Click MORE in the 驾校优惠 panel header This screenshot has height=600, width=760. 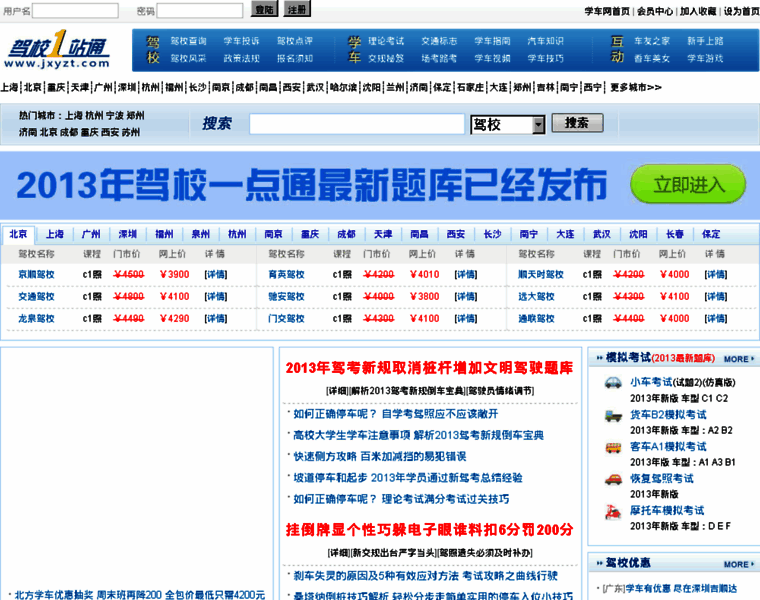point(739,565)
